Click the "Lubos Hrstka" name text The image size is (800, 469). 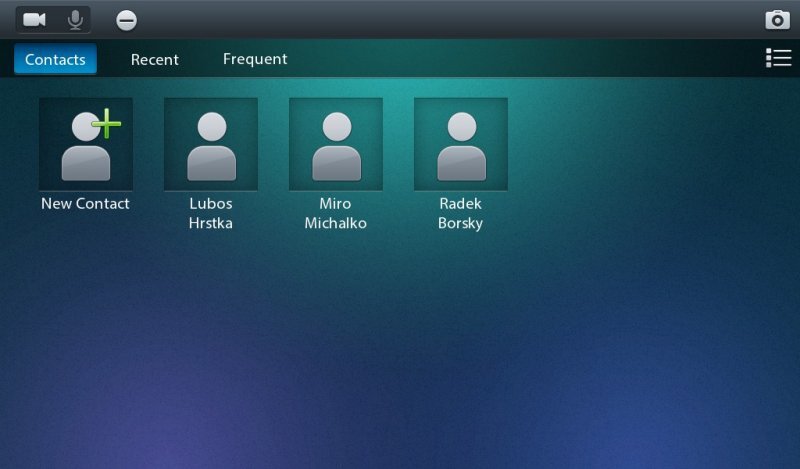(x=211, y=213)
